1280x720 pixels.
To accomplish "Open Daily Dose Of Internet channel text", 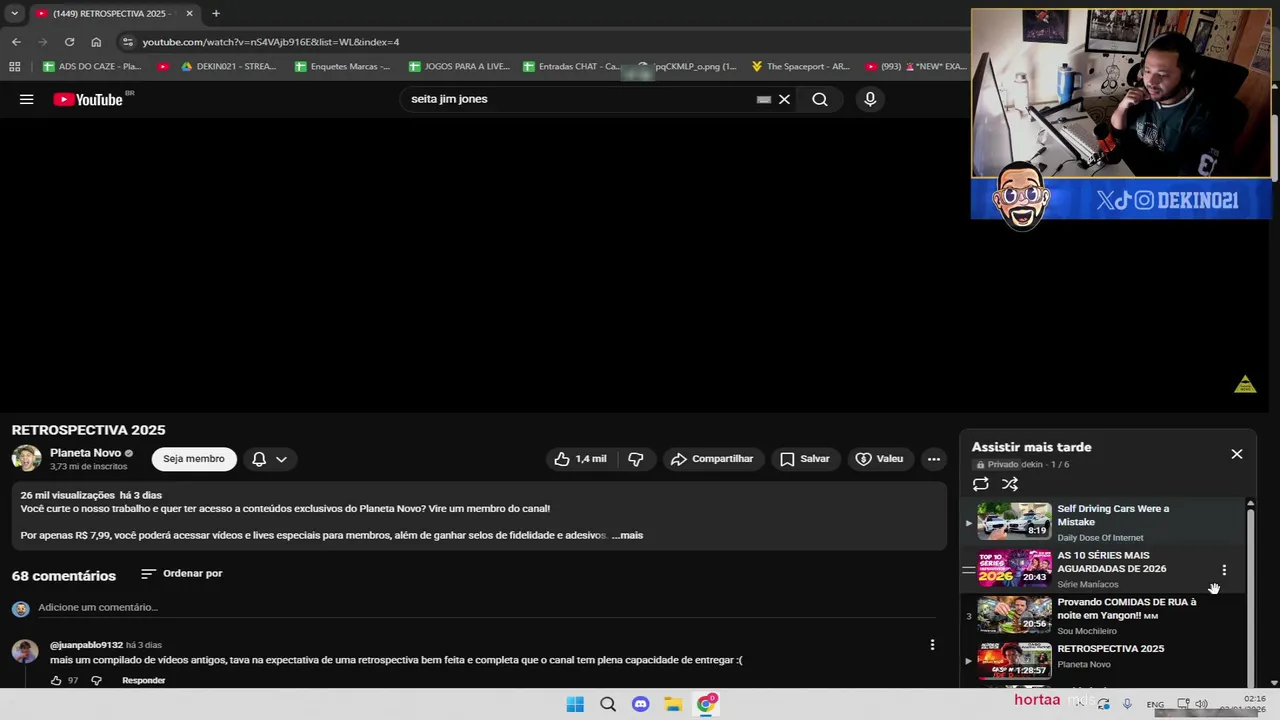I will 1100,538.
